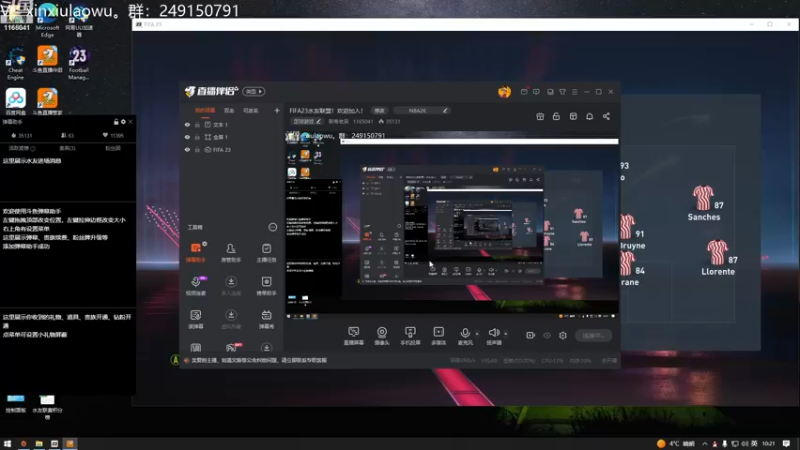Select the 文本 1 source row
Image resolution: width=800 pixels, height=450 pixels.
pyautogui.click(x=232, y=124)
